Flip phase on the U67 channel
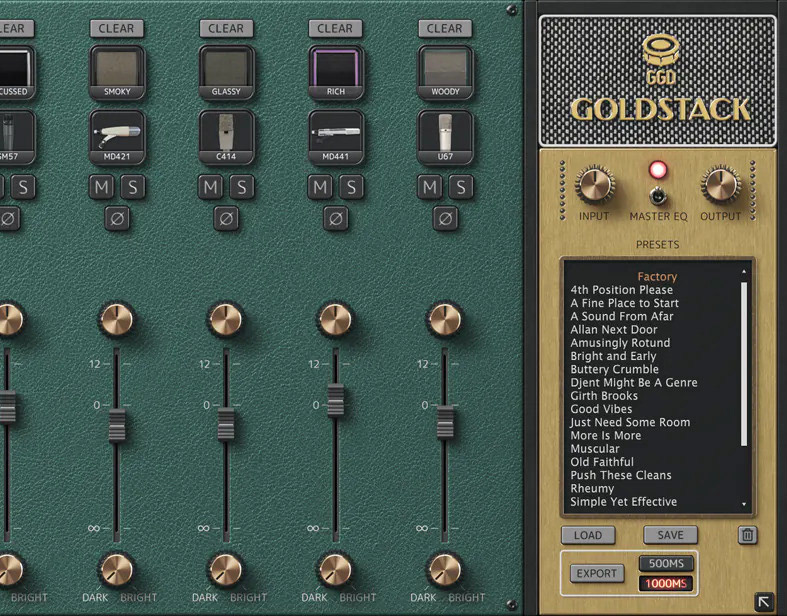Viewport: 787px width, 616px height. click(x=445, y=218)
